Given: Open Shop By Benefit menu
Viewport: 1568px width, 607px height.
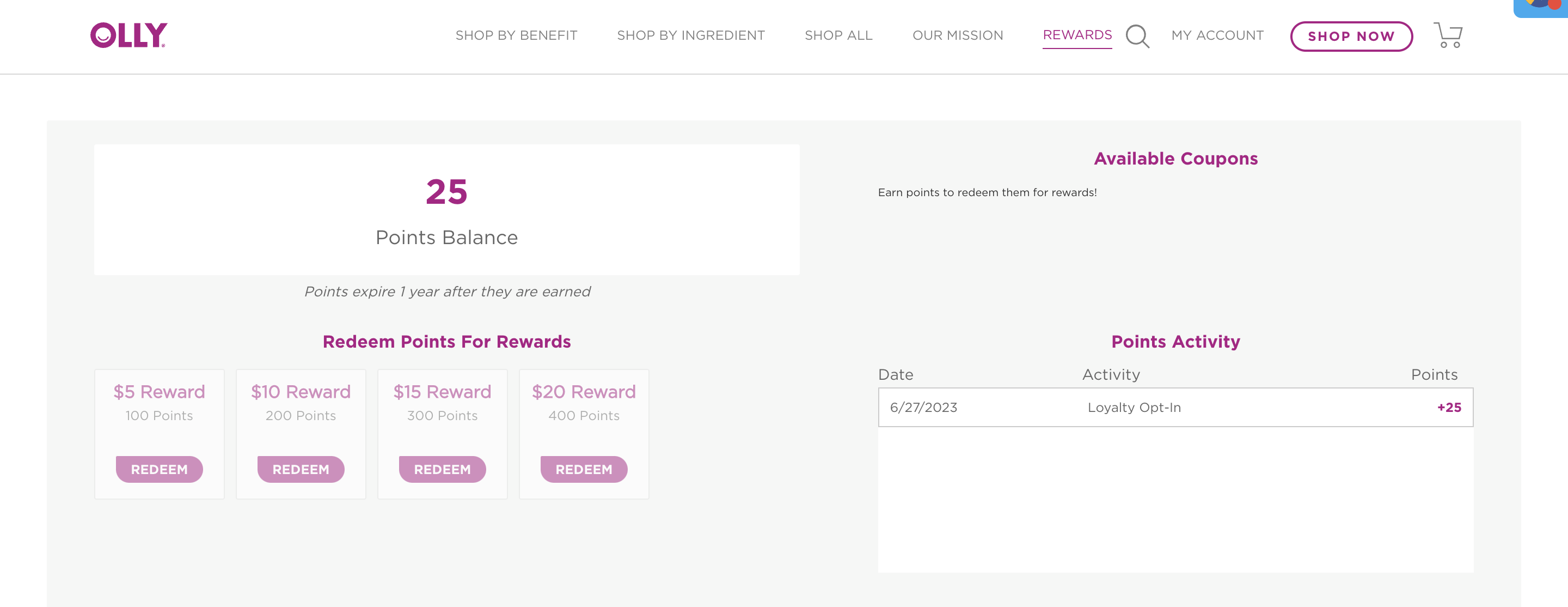Looking at the screenshot, I should [x=516, y=35].
